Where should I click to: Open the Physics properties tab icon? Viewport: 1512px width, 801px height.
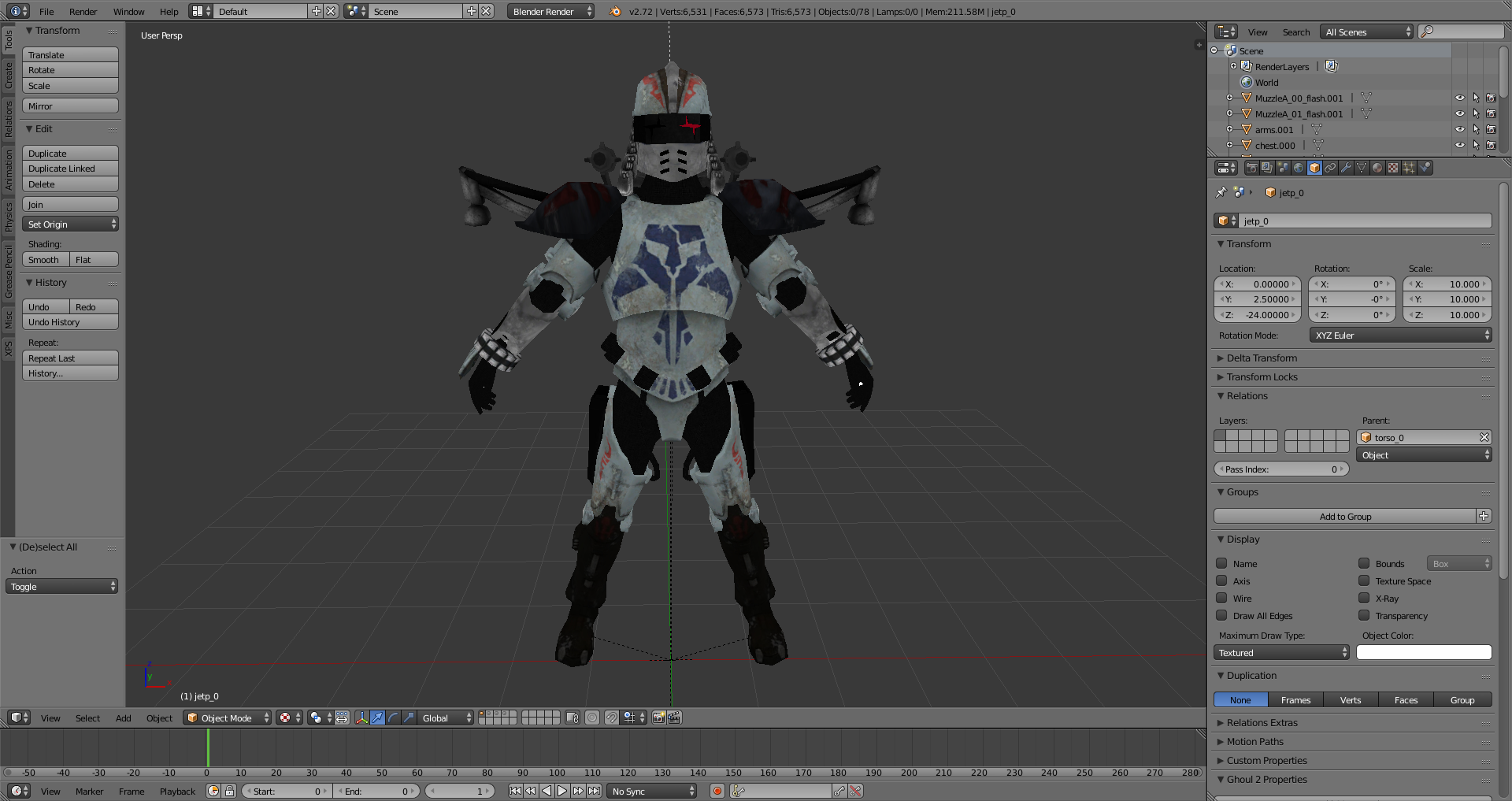pyautogui.click(x=1425, y=168)
